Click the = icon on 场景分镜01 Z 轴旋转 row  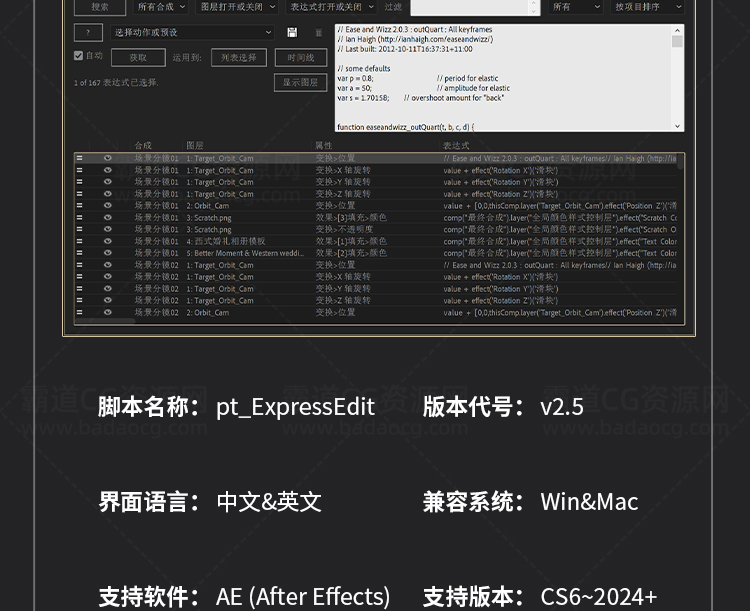point(79,194)
